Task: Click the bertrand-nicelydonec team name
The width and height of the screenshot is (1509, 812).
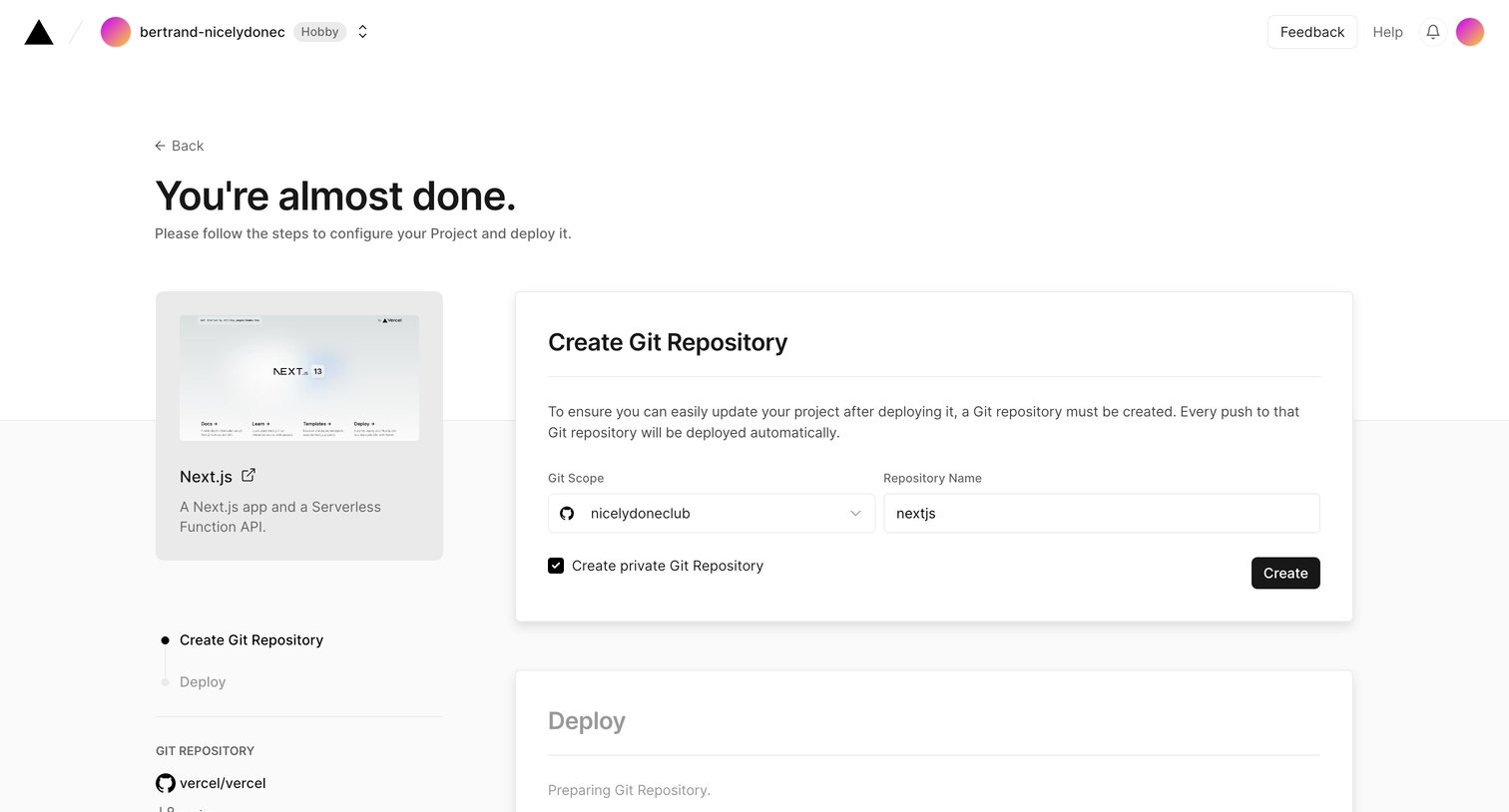Action: tap(213, 32)
